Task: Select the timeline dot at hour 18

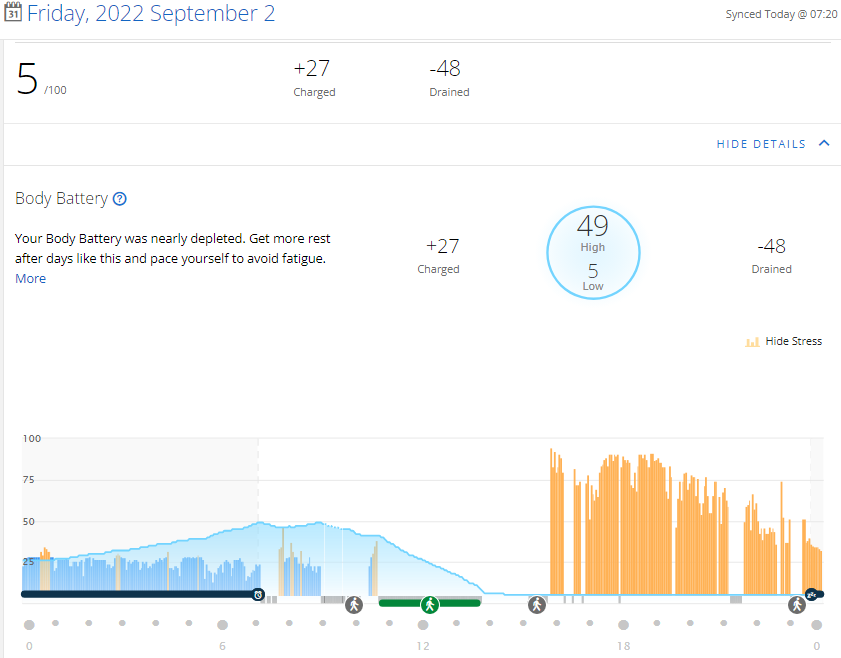Action: pyautogui.click(x=623, y=625)
